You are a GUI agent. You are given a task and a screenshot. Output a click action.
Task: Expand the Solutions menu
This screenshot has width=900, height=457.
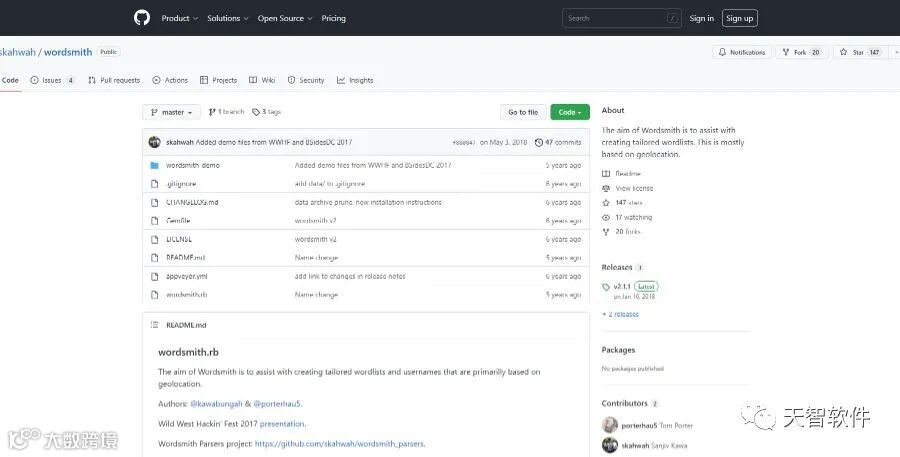click(228, 18)
